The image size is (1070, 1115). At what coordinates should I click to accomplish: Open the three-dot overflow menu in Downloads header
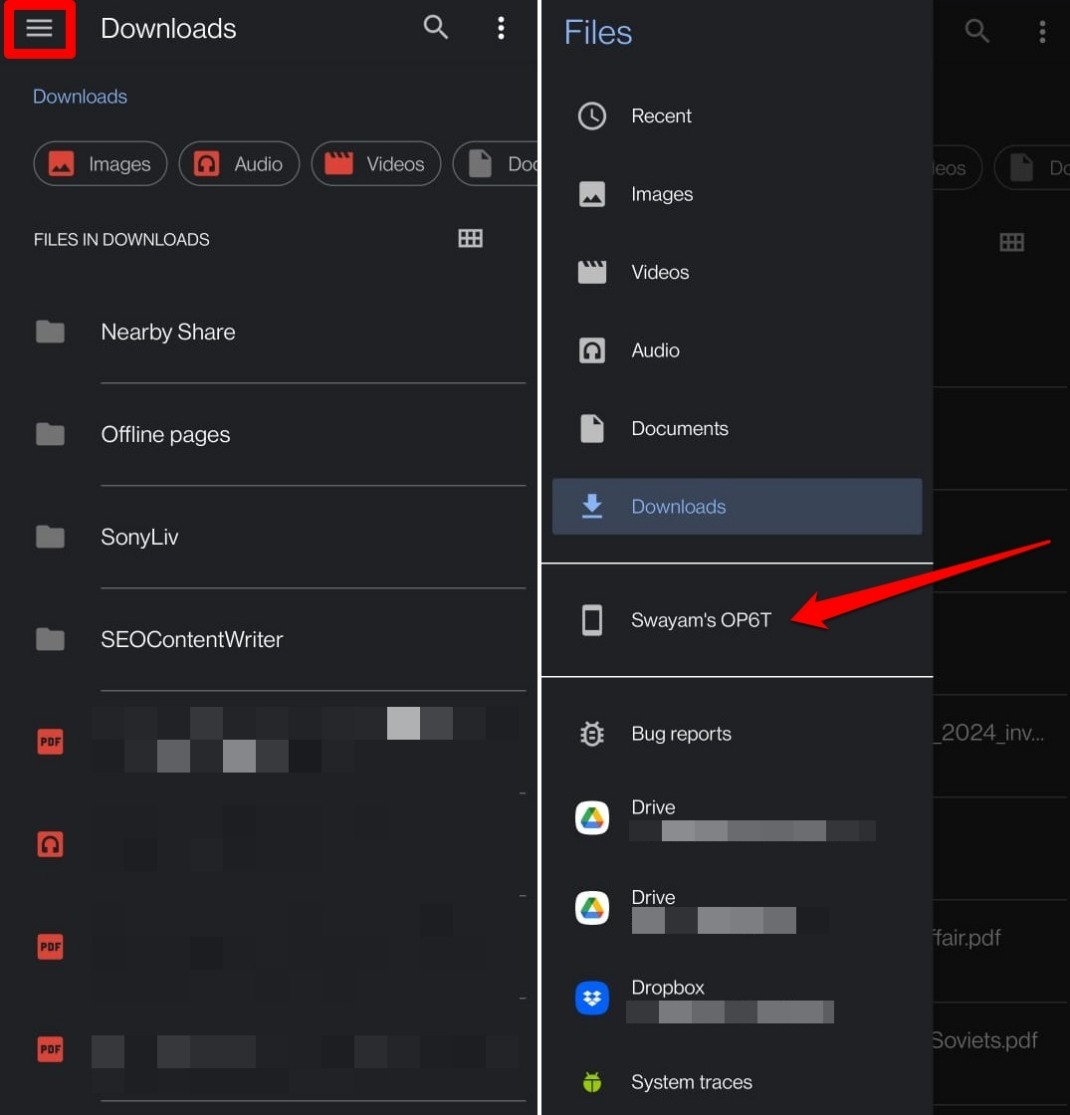(501, 28)
